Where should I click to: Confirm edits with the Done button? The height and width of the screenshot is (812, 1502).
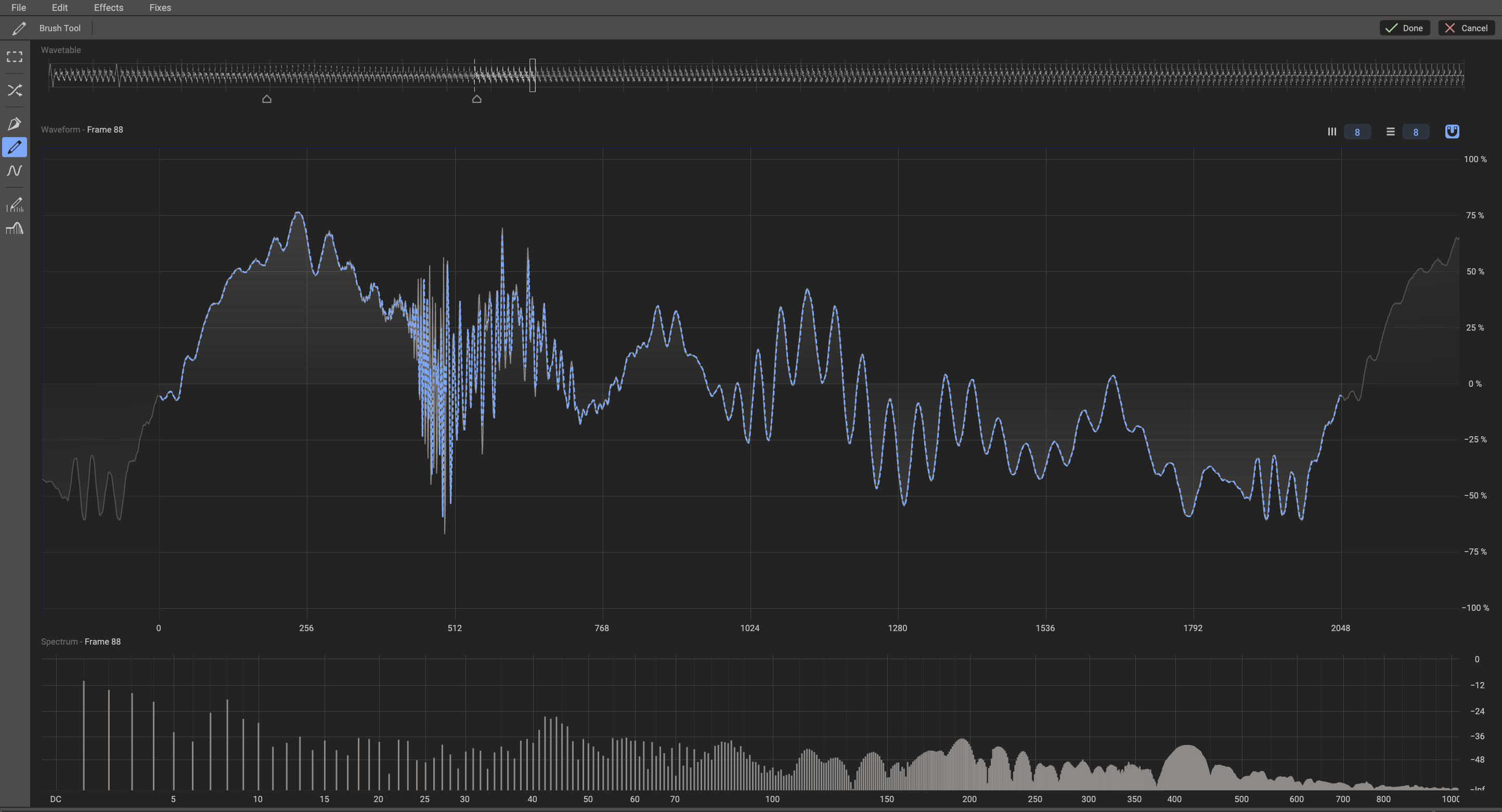pyautogui.click(x=1404, y=28)
